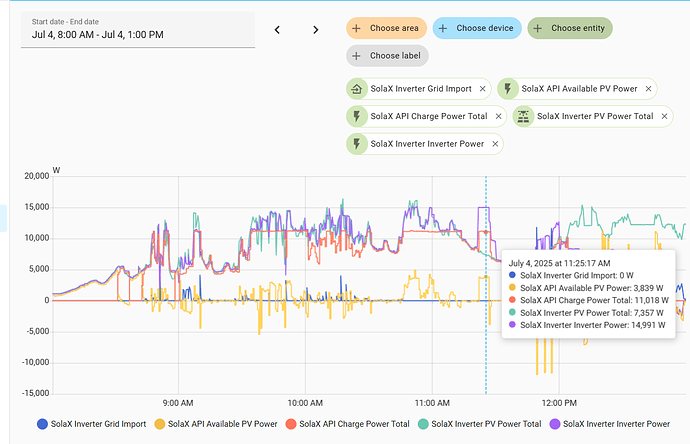Go to previous time range arrow
Image resolution: width=690 pixels, height=444 pixels.
(x=277, y=30)
